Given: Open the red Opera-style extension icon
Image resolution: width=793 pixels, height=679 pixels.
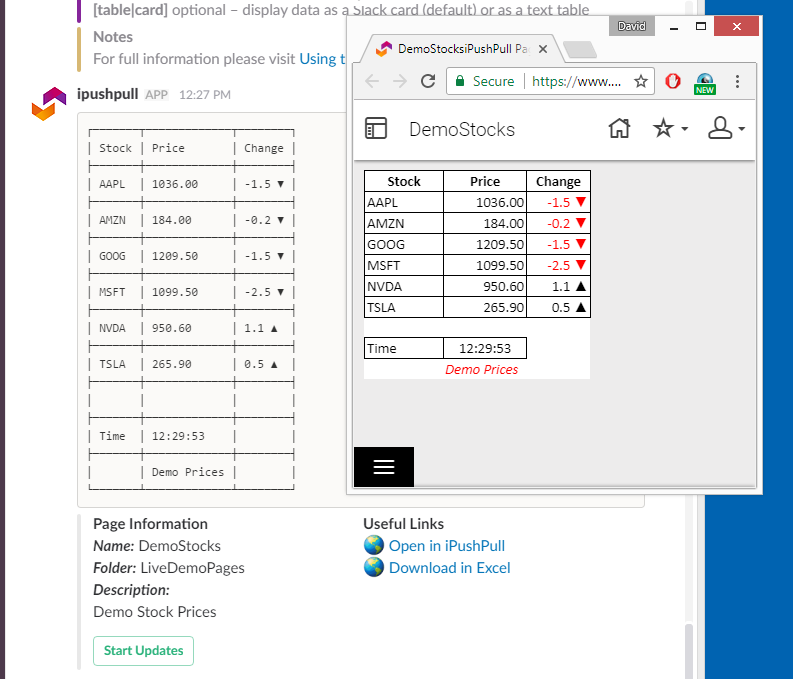Looking at the screenshot, I should coord(673,81).
